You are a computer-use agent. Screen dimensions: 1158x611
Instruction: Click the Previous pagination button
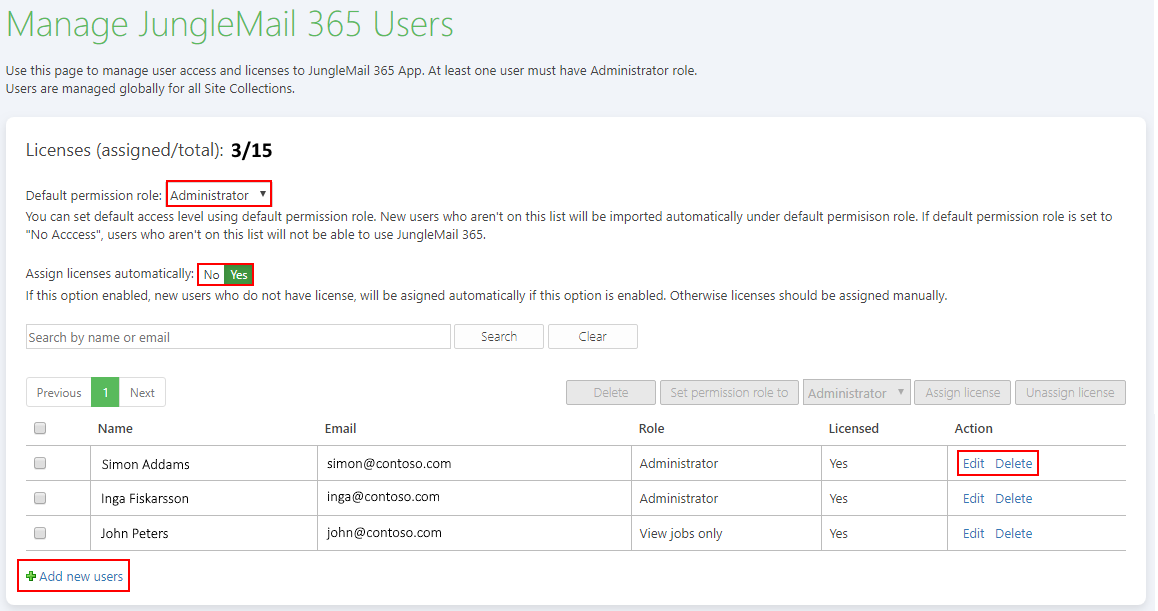[58, 392]
